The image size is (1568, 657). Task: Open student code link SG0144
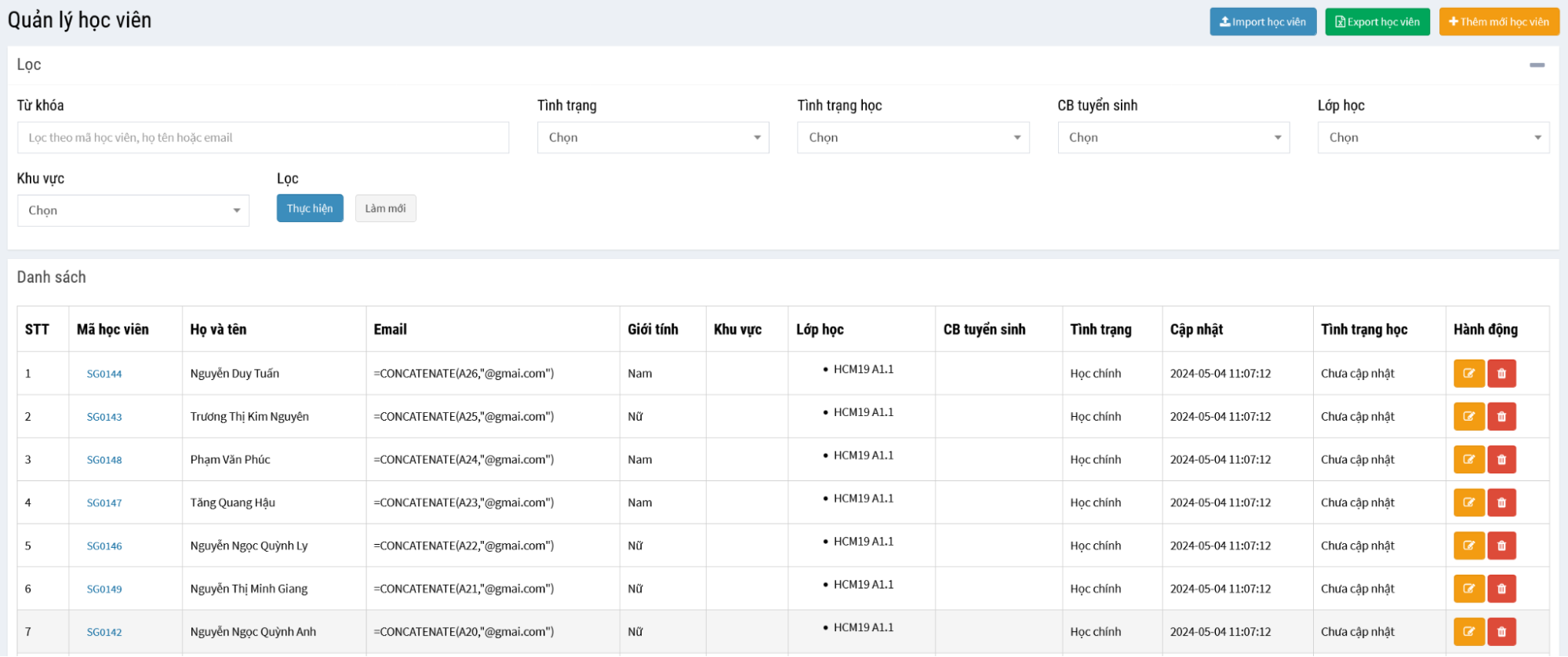[104, 374]
